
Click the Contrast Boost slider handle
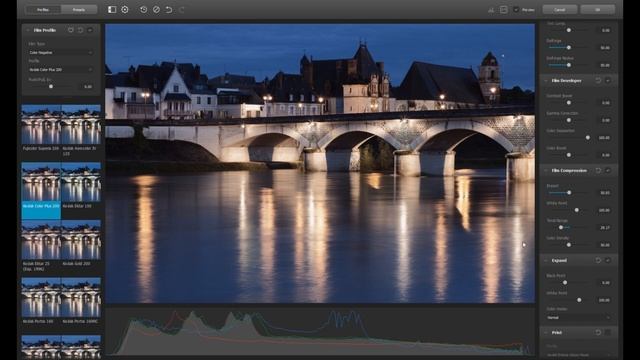click(569, 102)
